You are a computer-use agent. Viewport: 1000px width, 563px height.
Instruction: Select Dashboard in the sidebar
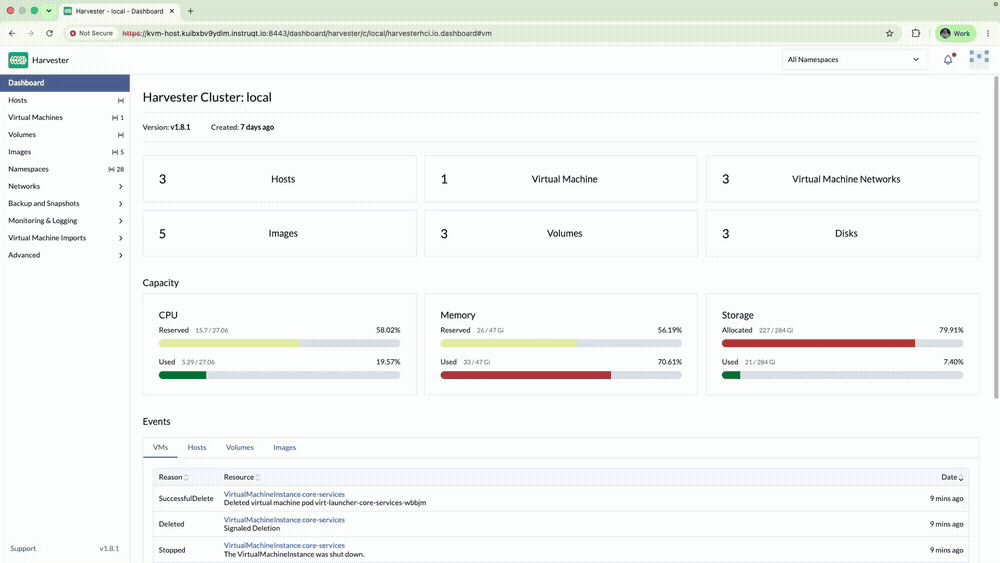tap(64, 83)
